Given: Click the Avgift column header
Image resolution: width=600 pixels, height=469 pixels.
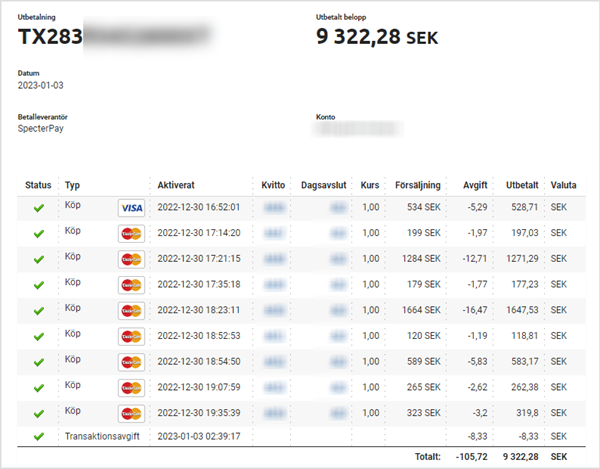Looking at the screenshot, I should coord(476,185).
